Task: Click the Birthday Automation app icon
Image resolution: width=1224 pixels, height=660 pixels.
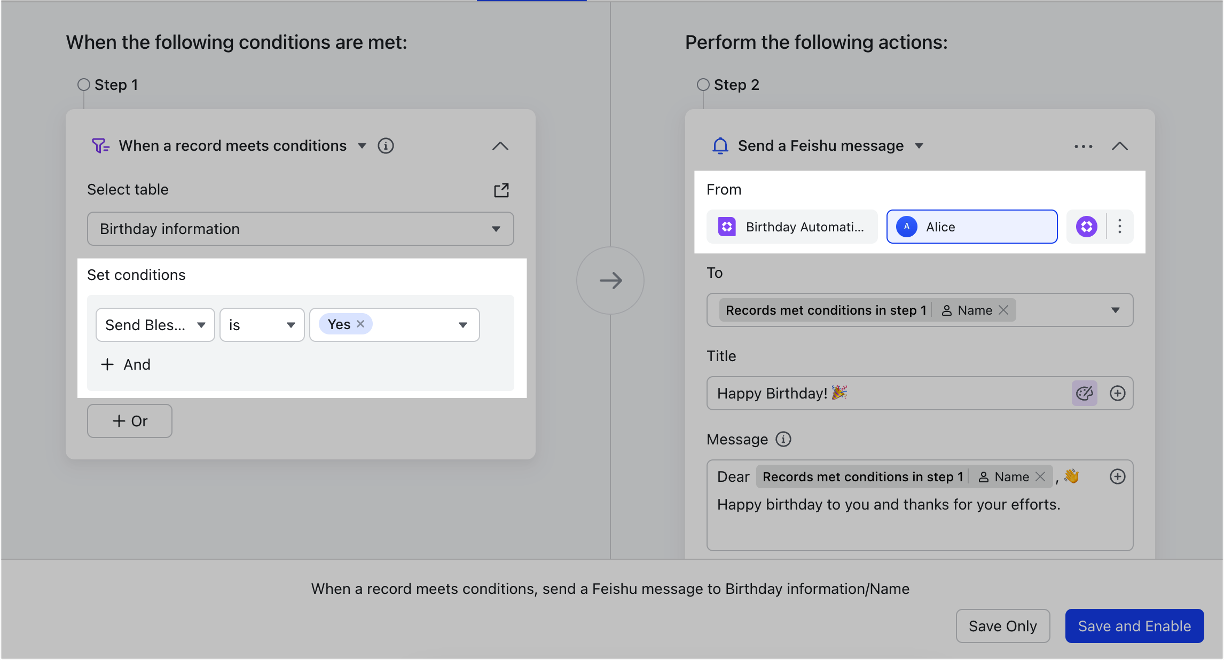Action: [x=727, y=227]
